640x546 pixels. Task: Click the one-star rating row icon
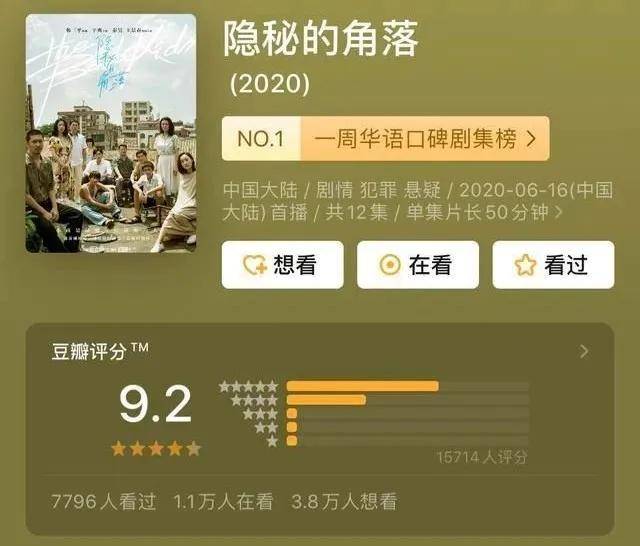[272, 441]
